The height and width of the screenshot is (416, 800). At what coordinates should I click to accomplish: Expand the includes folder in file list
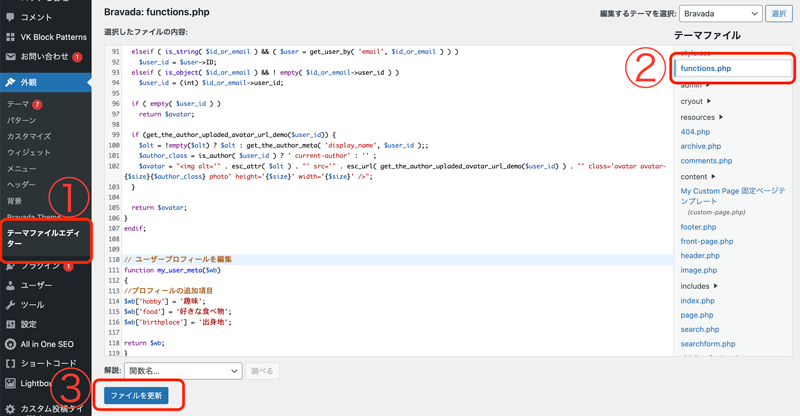tap(699, 286)
